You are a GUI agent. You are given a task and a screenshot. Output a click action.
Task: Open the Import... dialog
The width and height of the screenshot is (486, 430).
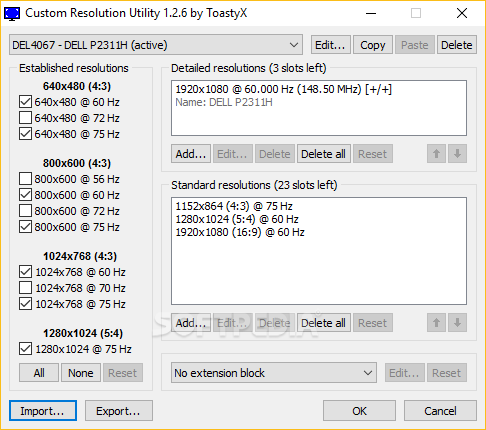click(x=43, y=411)
